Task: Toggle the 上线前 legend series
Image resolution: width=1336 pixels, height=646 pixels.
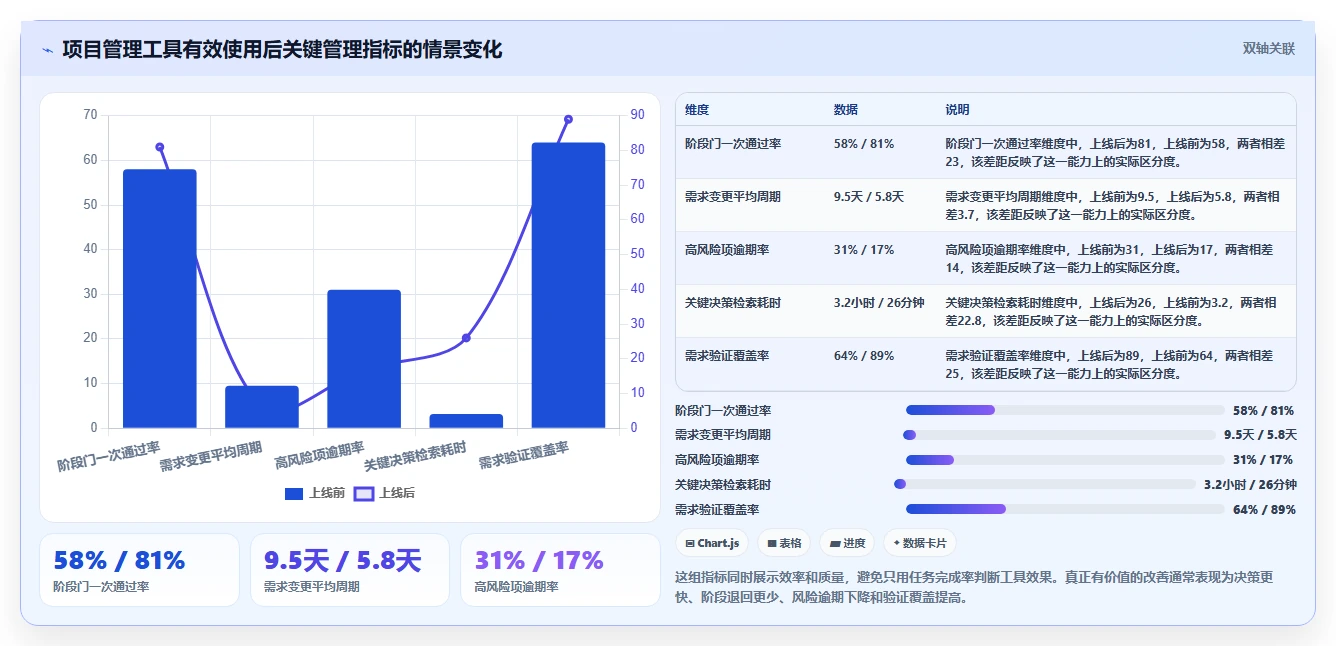Action: point(315,493)
